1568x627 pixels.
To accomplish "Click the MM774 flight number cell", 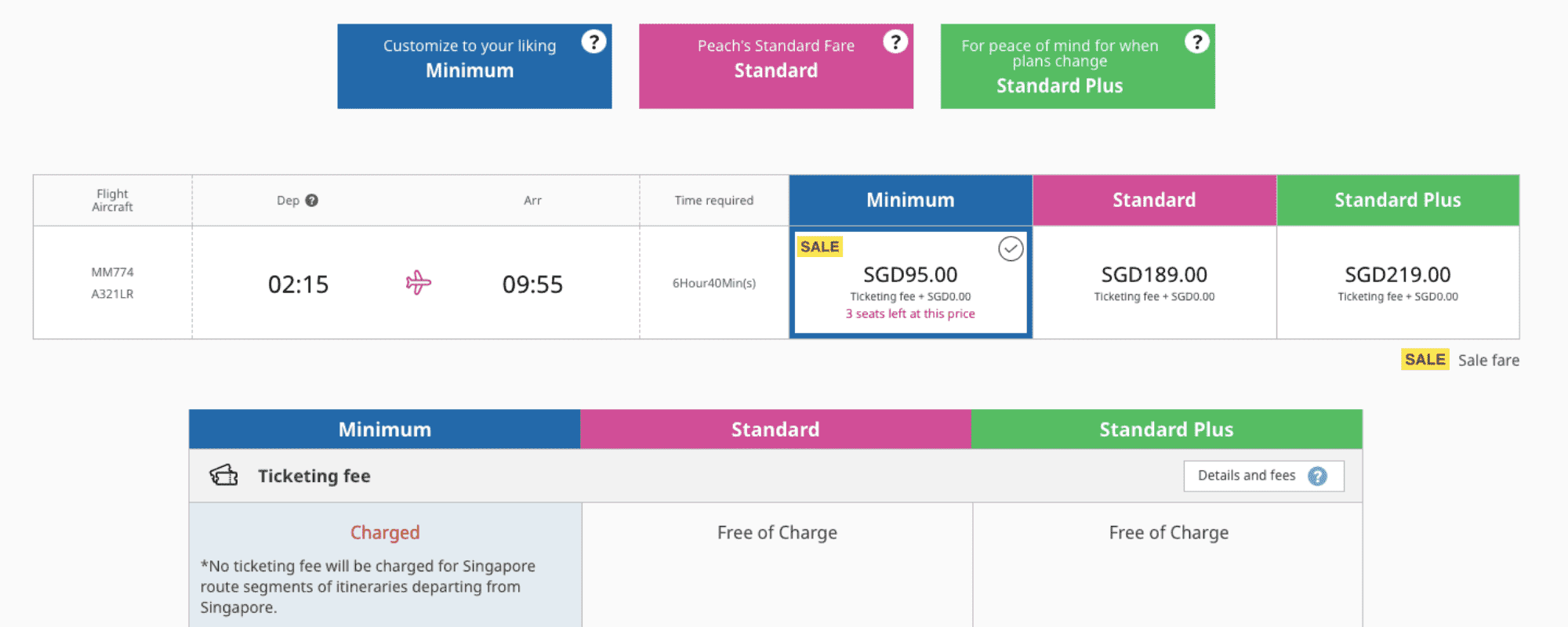I will click(112, 273).
